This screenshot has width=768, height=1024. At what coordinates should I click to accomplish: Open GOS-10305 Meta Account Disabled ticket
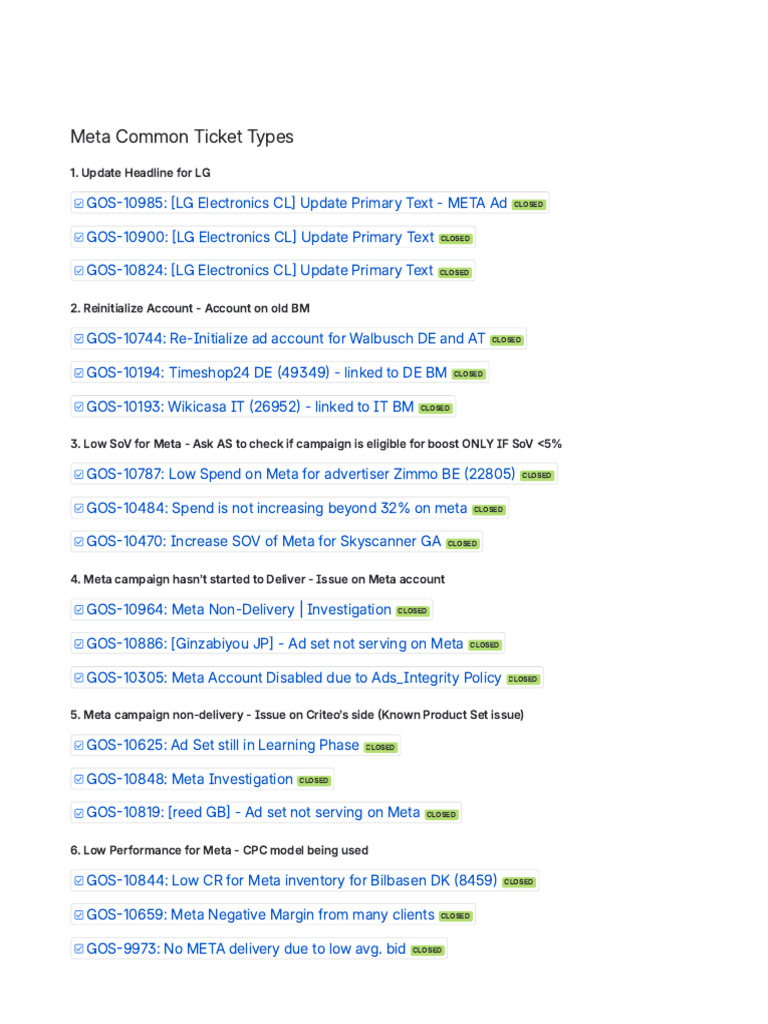(x=294, y=677)
